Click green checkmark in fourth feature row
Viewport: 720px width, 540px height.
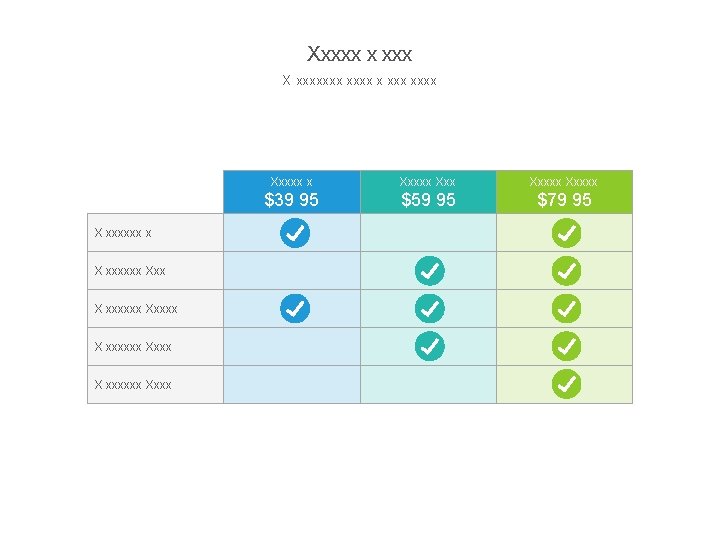565,346
